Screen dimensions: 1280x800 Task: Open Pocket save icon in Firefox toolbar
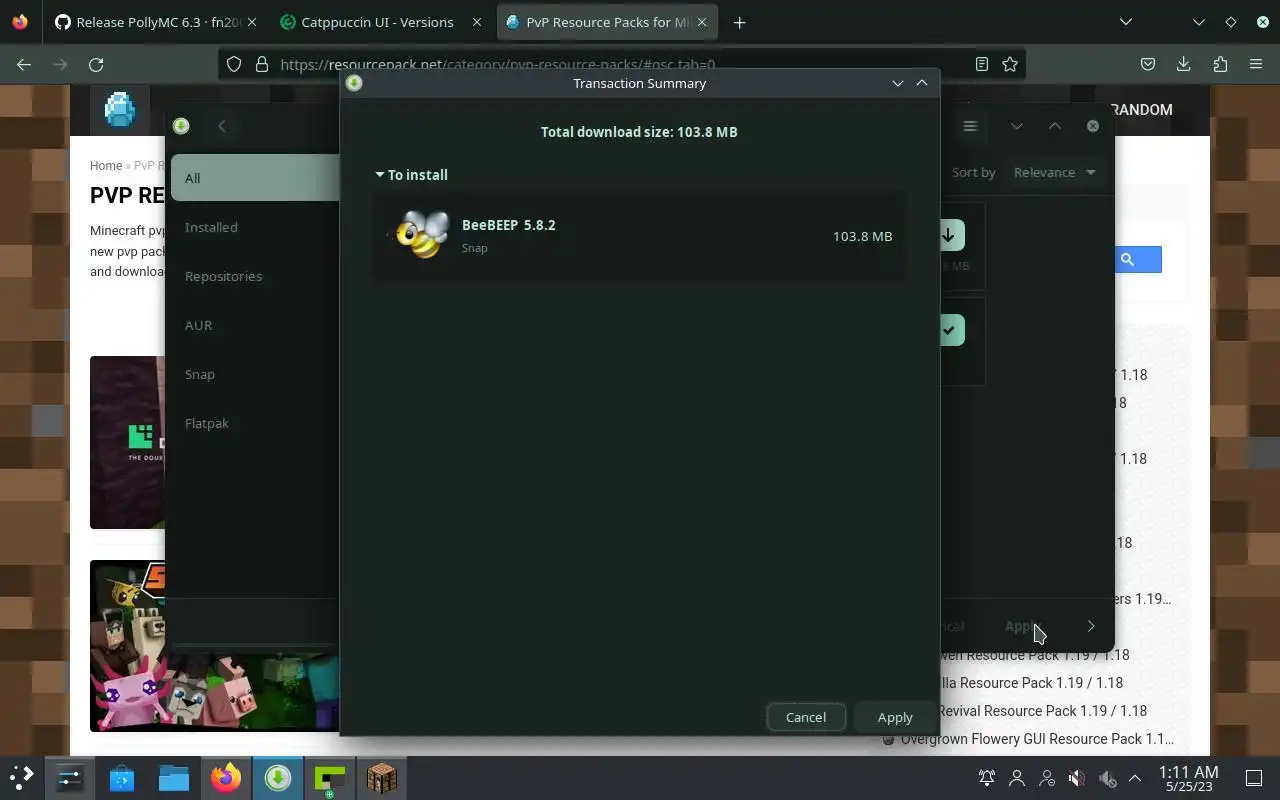[1148, 64]
